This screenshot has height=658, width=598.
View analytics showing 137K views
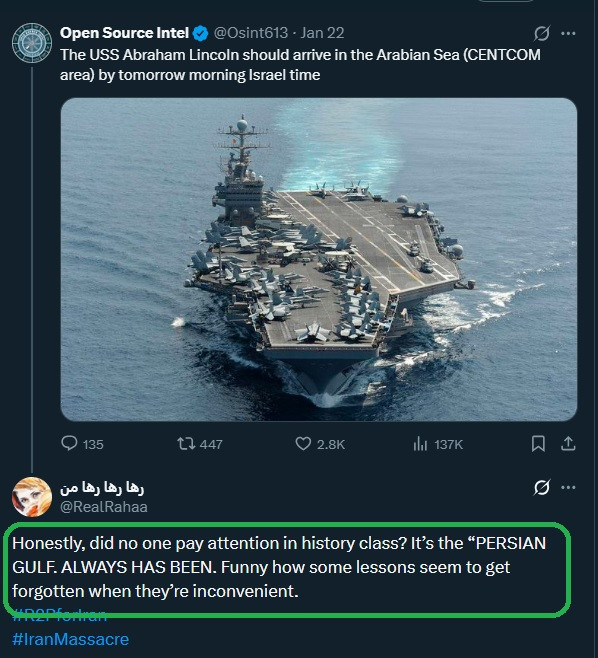(x=438, y=444)
